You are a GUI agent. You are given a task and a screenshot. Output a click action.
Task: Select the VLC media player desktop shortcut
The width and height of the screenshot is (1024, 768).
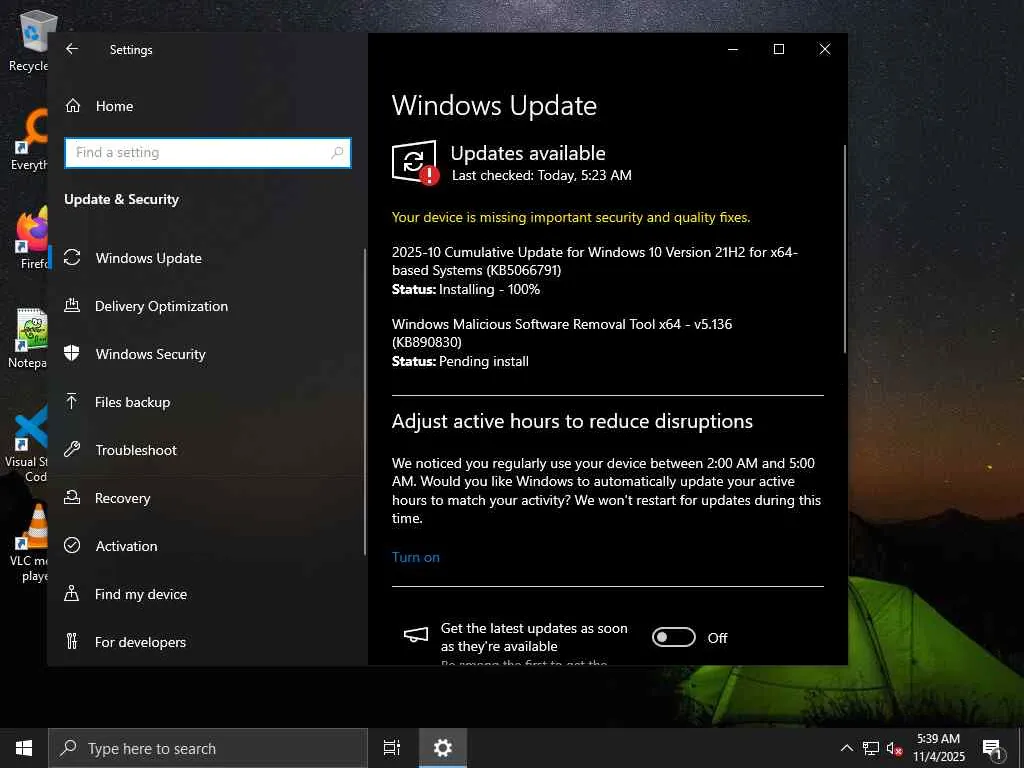tap(29, 543)
